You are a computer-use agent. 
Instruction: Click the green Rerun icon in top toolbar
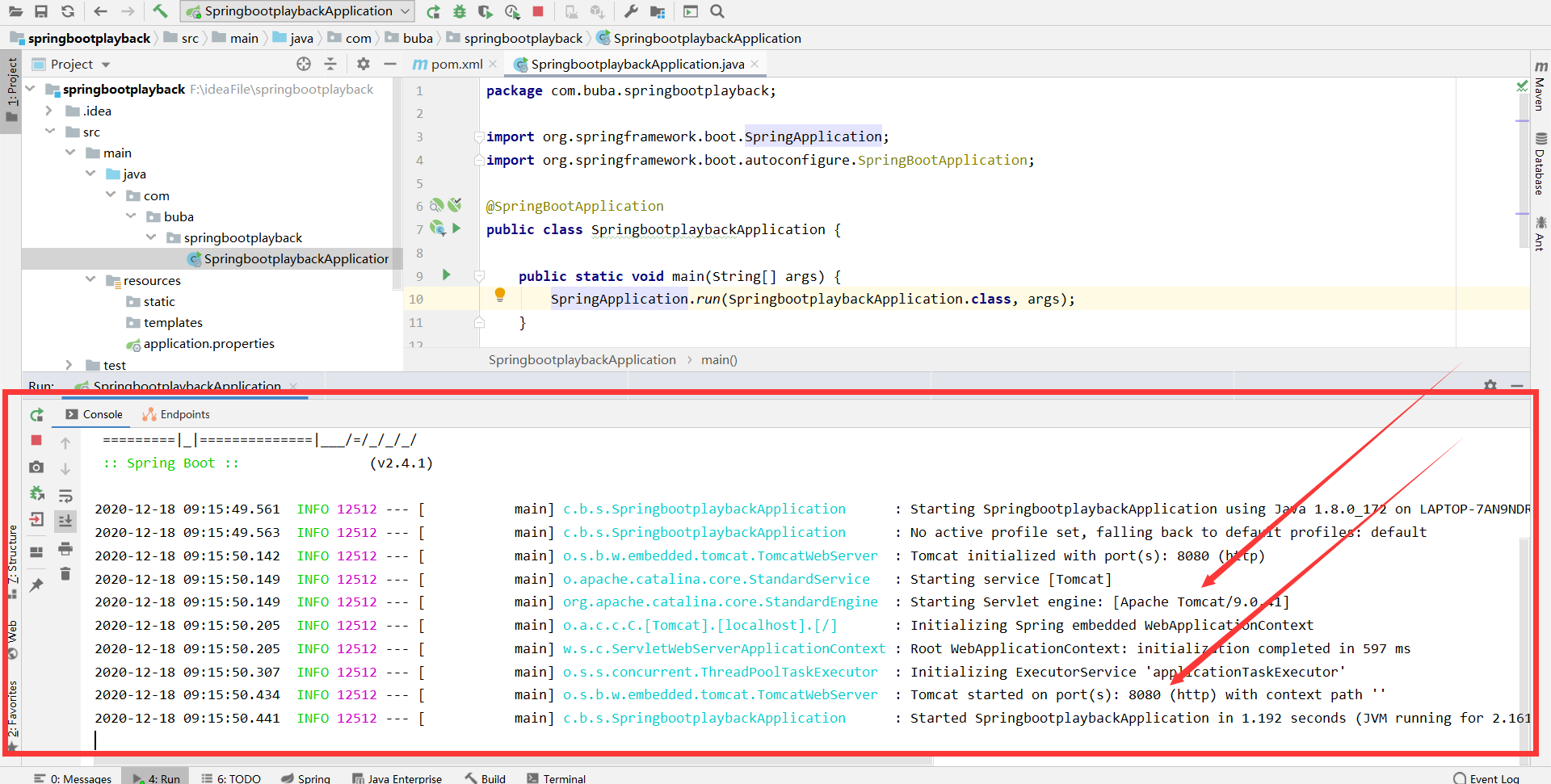pos(434,11)
